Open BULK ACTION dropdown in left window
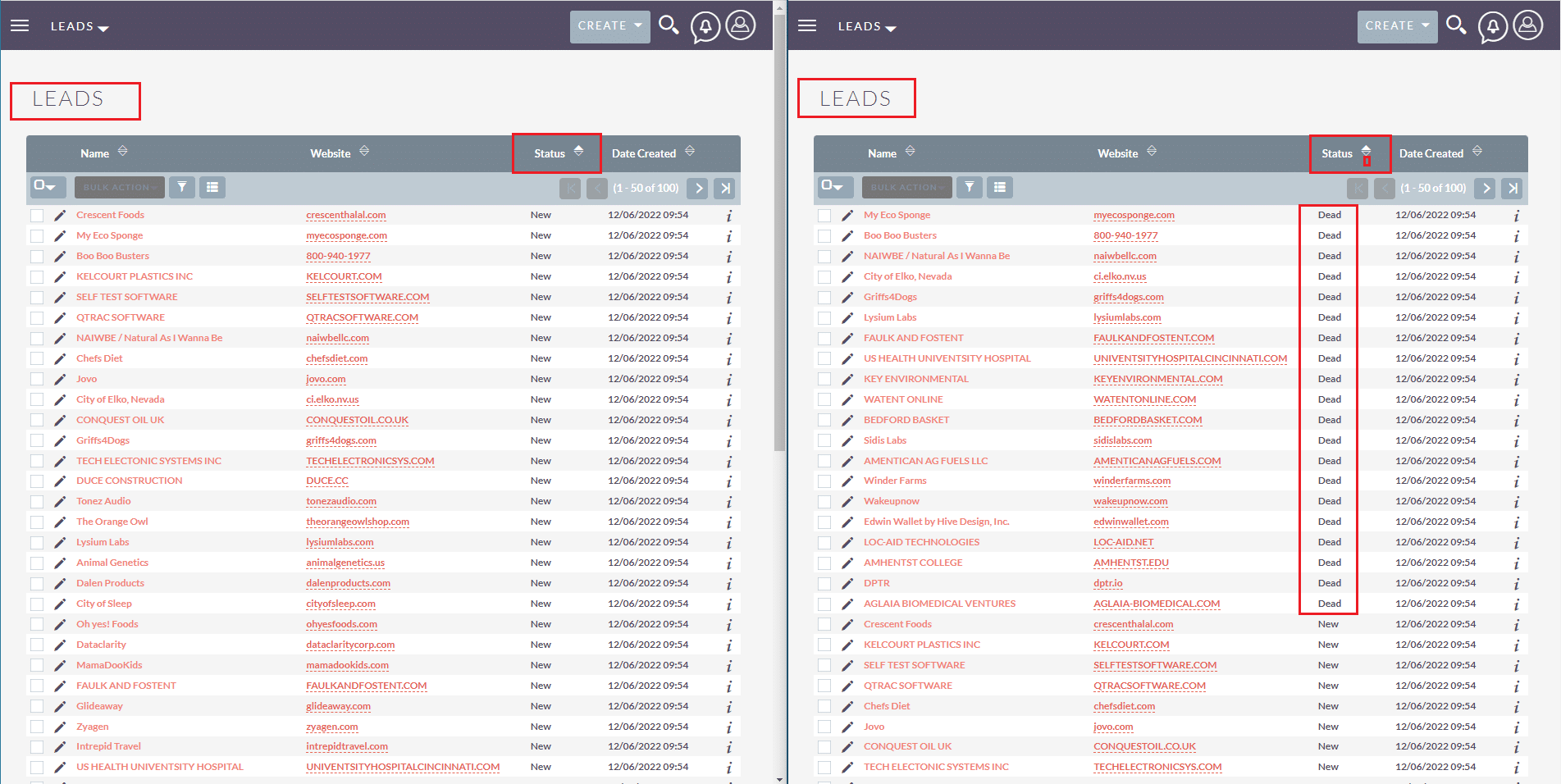 click(119, 187)
